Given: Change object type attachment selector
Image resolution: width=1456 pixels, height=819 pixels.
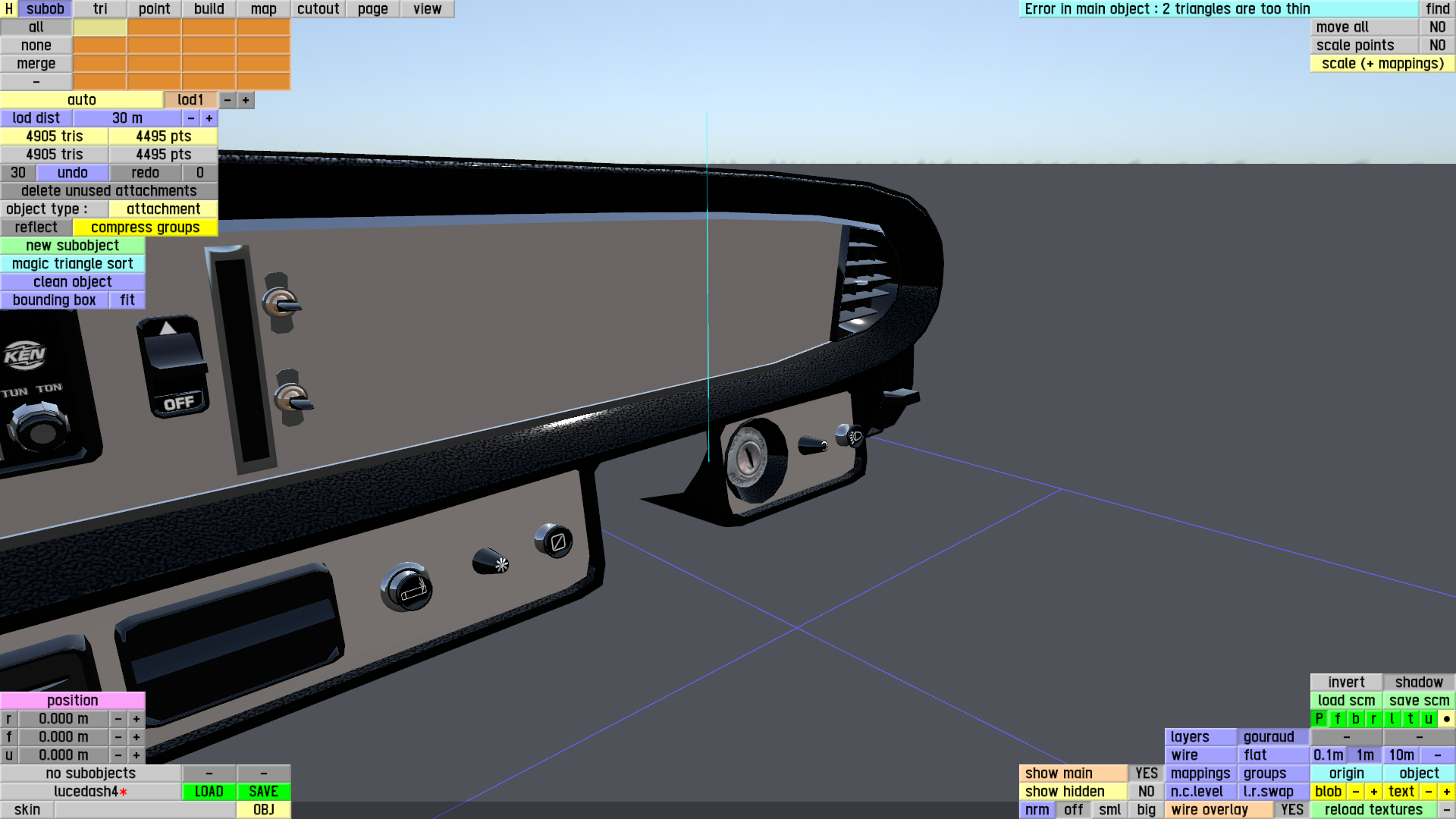Looking at the screenshot, I should point(163,209).
